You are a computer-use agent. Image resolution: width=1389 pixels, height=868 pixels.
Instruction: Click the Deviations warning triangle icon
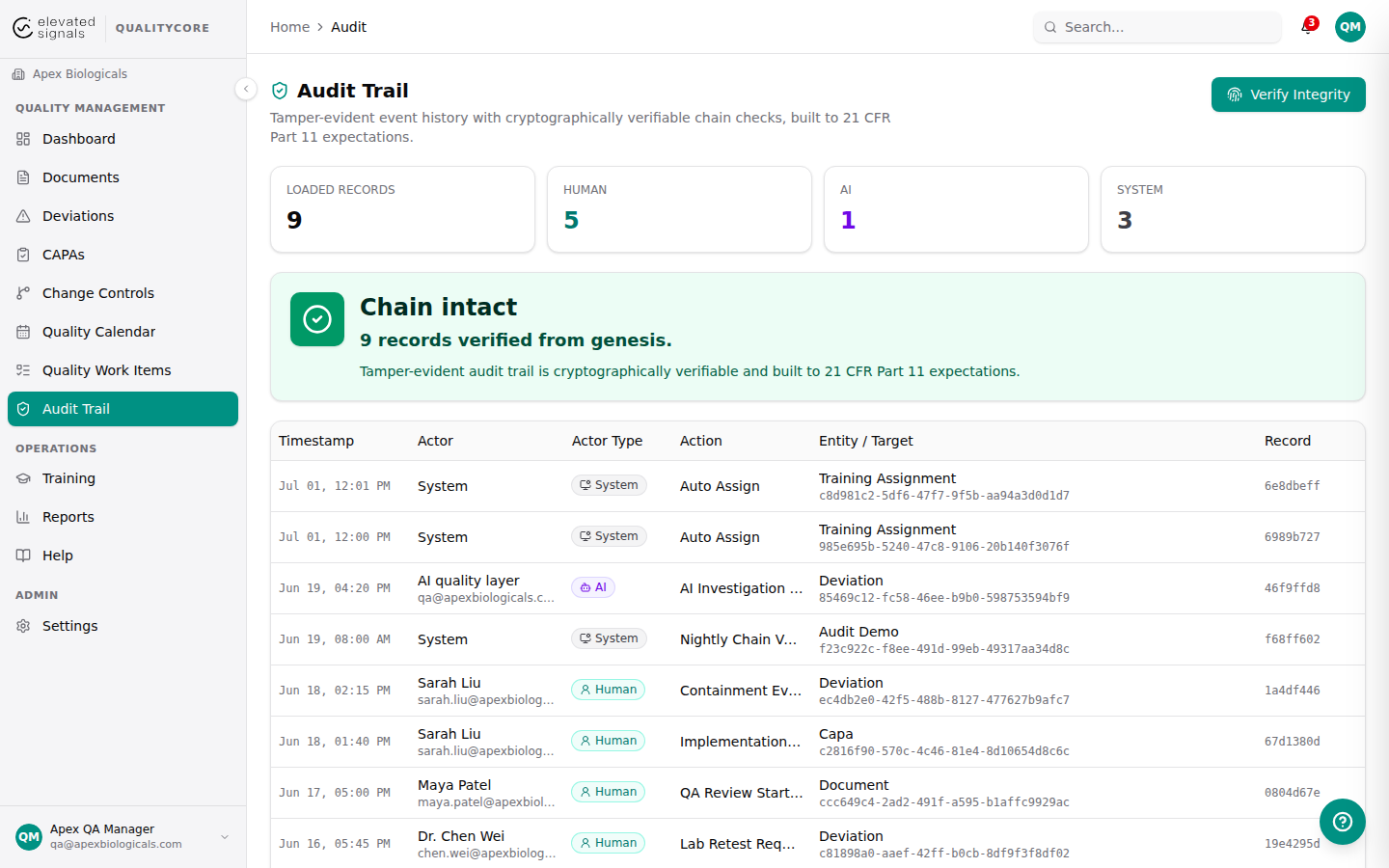[23, 216]
